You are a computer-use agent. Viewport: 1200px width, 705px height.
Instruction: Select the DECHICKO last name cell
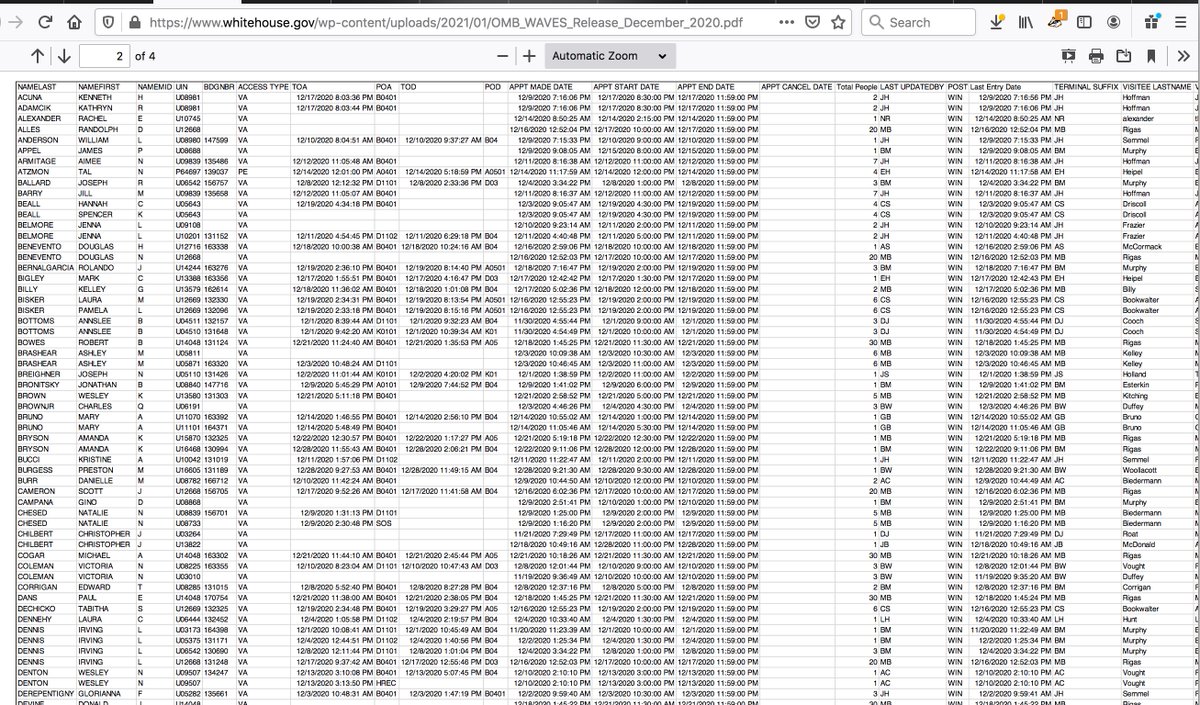(37, 608)
